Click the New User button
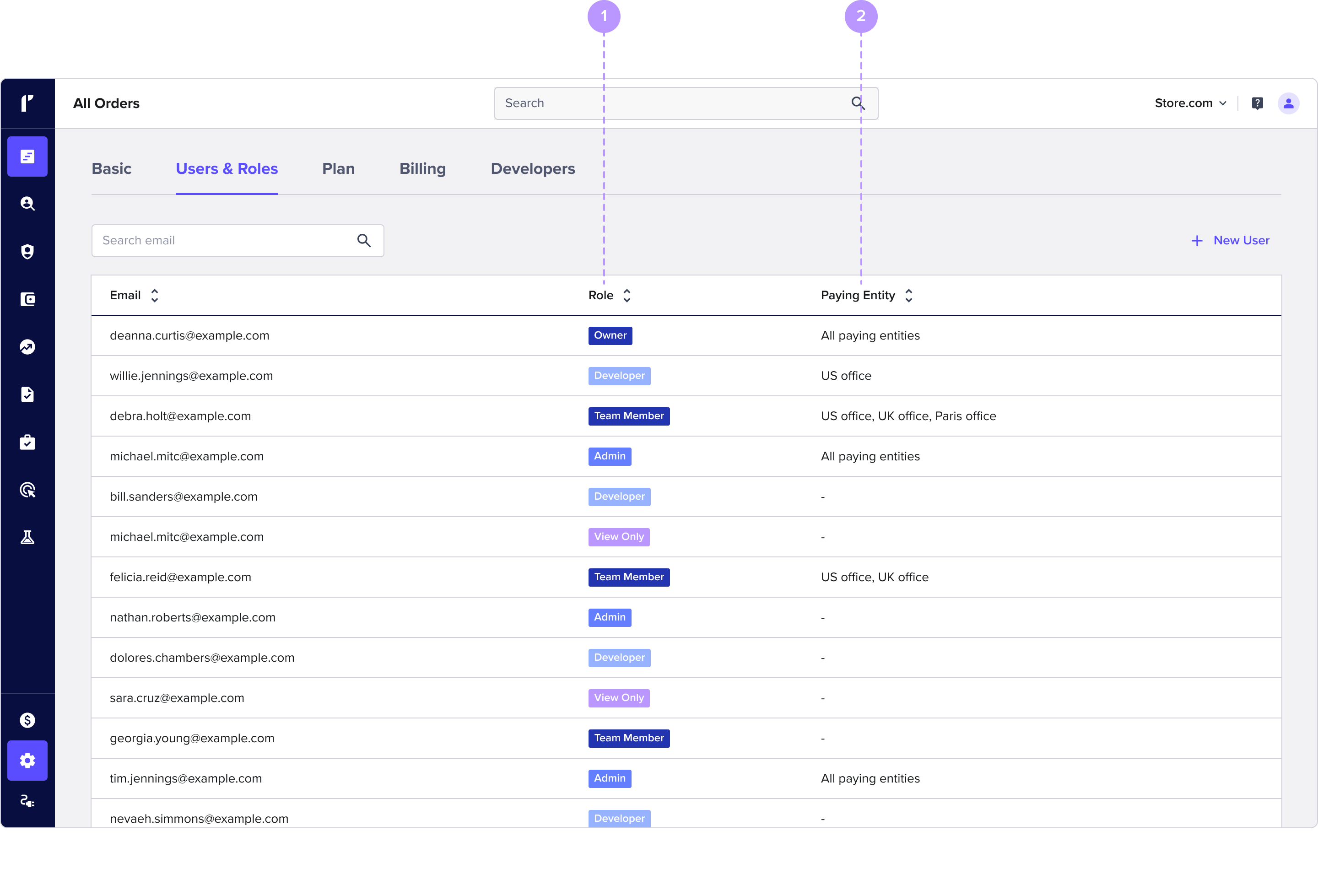Screen dimensions: 1318x896 pos(1230,240)
